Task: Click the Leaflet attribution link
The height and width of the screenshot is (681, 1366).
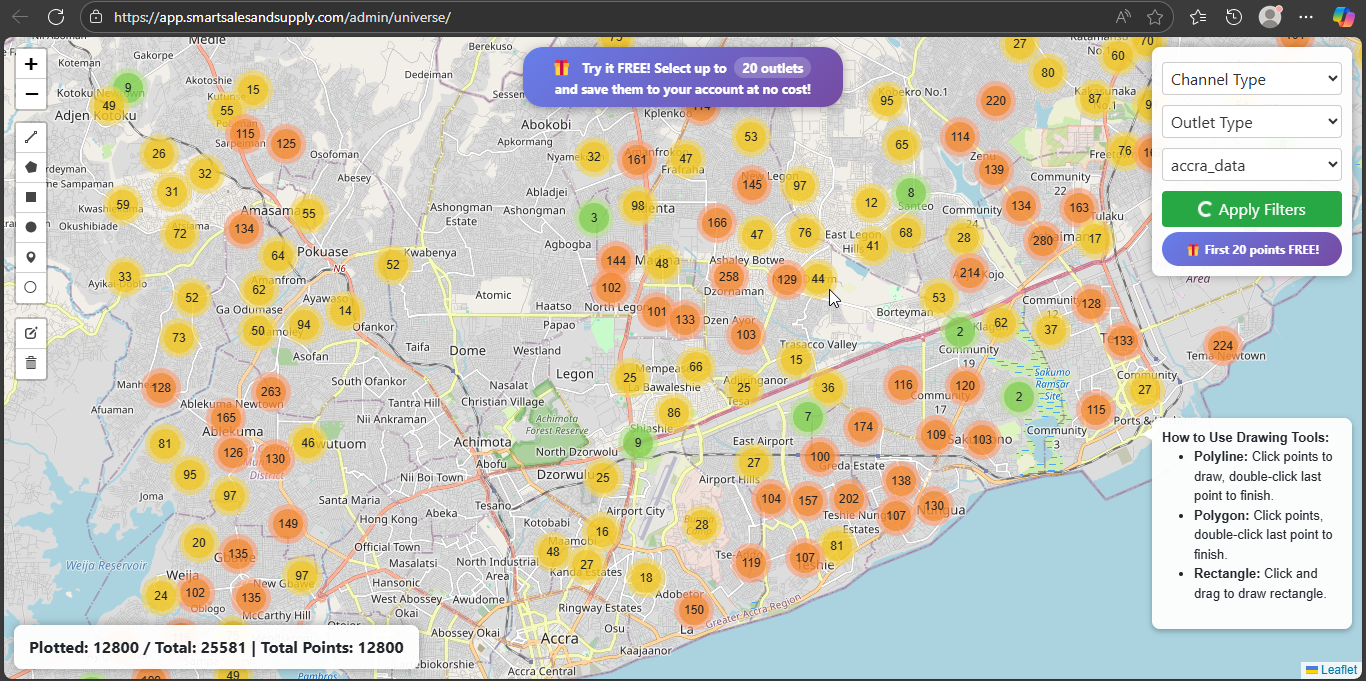Action: pos(1338,669)
